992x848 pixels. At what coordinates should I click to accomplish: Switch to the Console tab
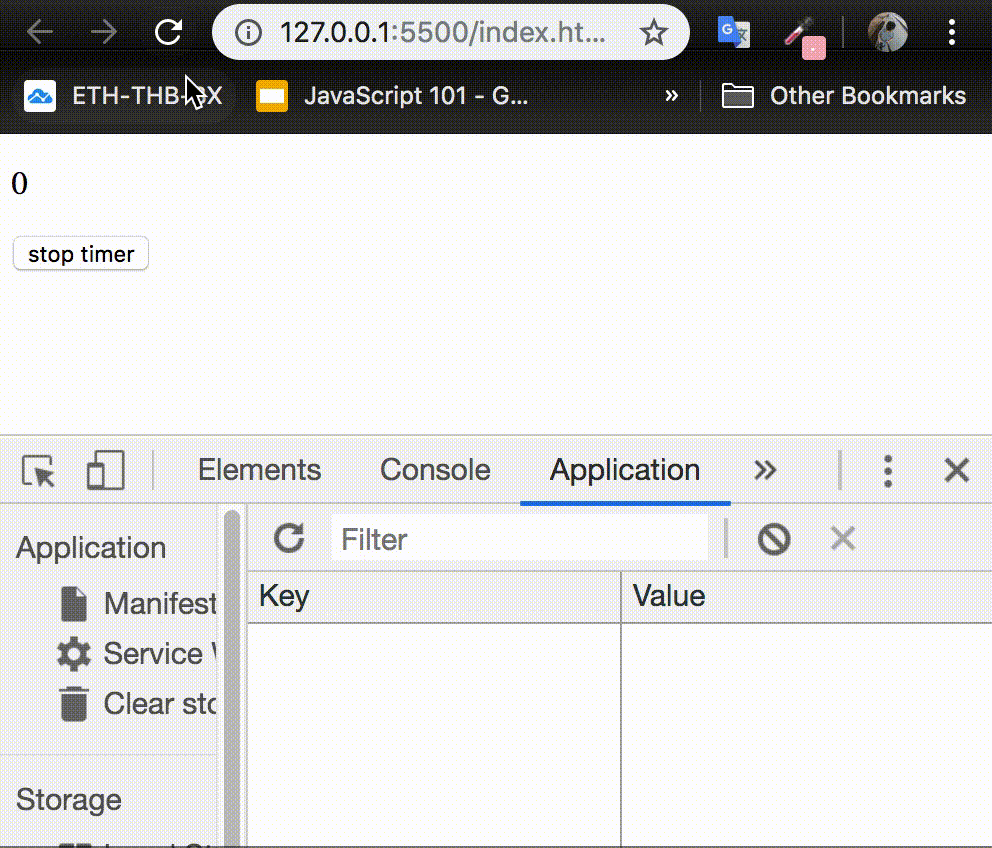(x=434, y=470)
